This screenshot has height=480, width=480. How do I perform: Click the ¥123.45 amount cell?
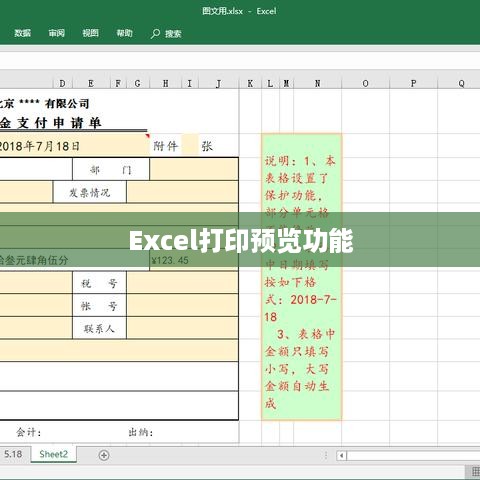[x=194, y=260]
